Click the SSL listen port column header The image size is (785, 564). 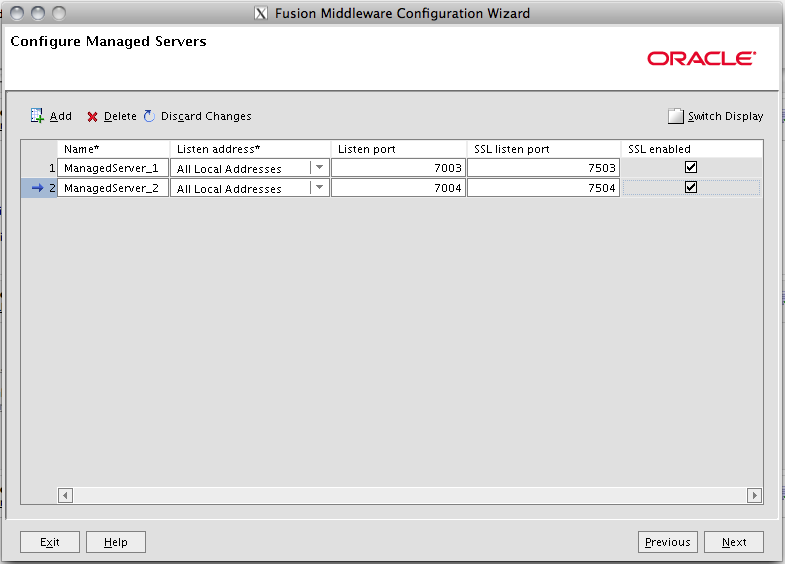(x=544, y=149)
